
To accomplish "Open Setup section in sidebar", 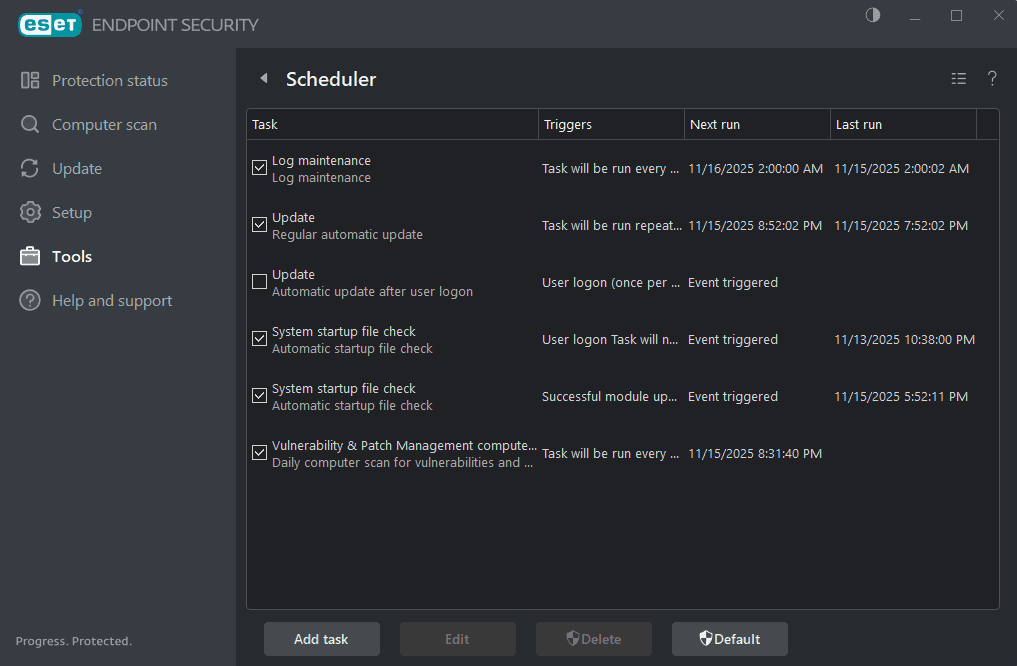I will click(x=71, y=213).
